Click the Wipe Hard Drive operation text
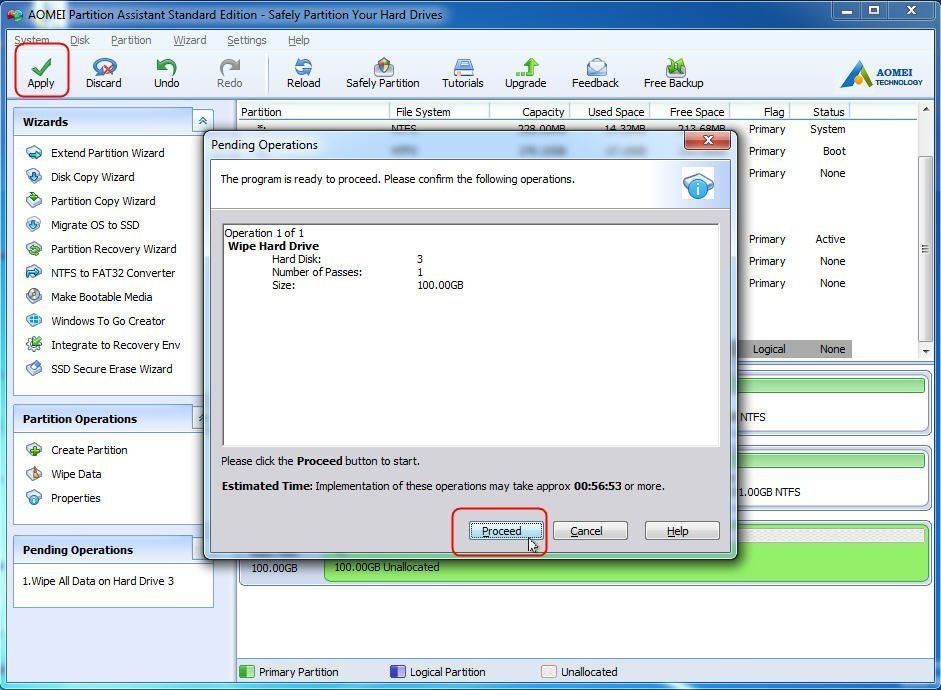 [273, 246]
